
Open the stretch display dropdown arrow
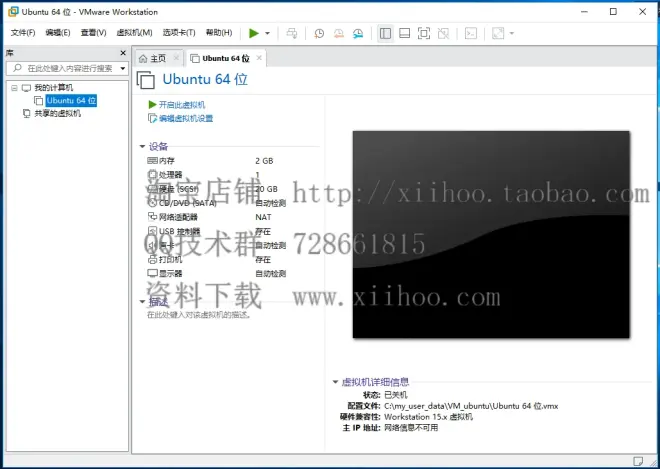pos(512,33)
